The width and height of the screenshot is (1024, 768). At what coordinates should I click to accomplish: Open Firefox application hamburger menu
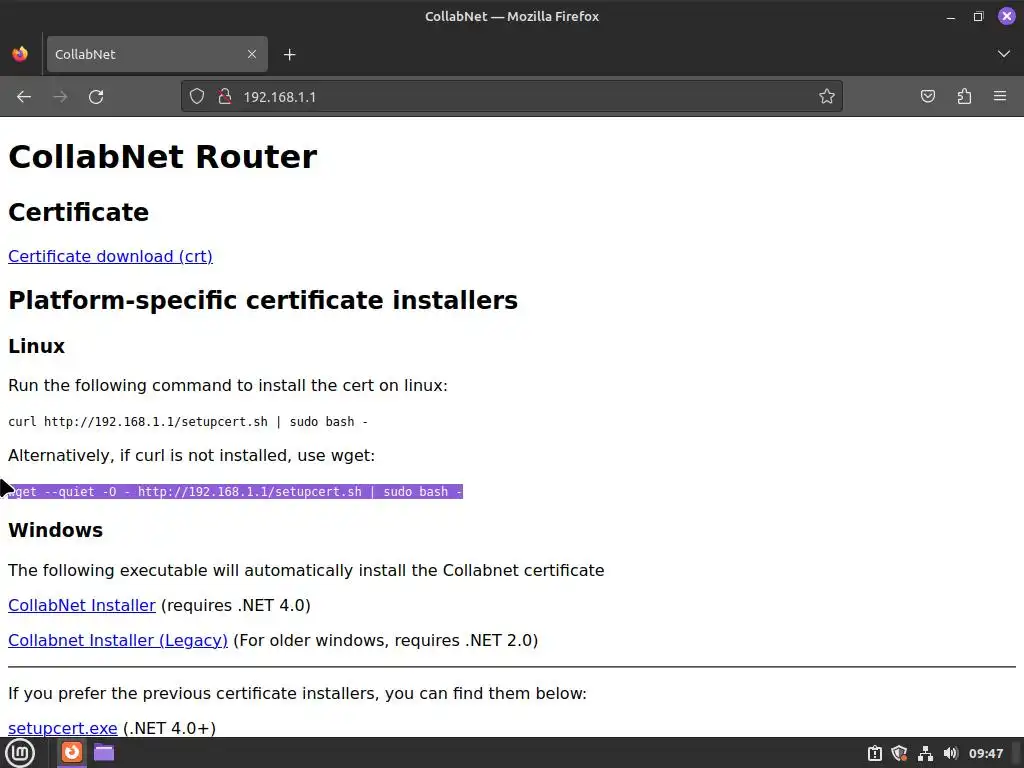pyautogui.click(x=1000, y=97)
